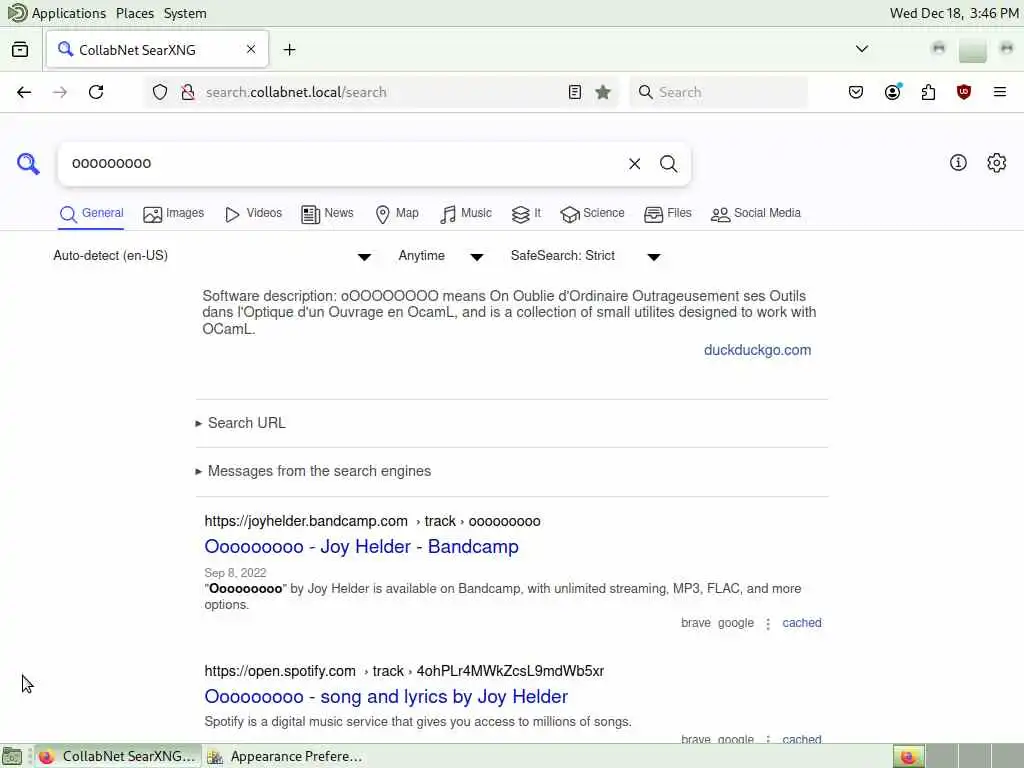Open SearXNG preferences gear
The width and height of the screenshot is (1024, 768).
997,163
